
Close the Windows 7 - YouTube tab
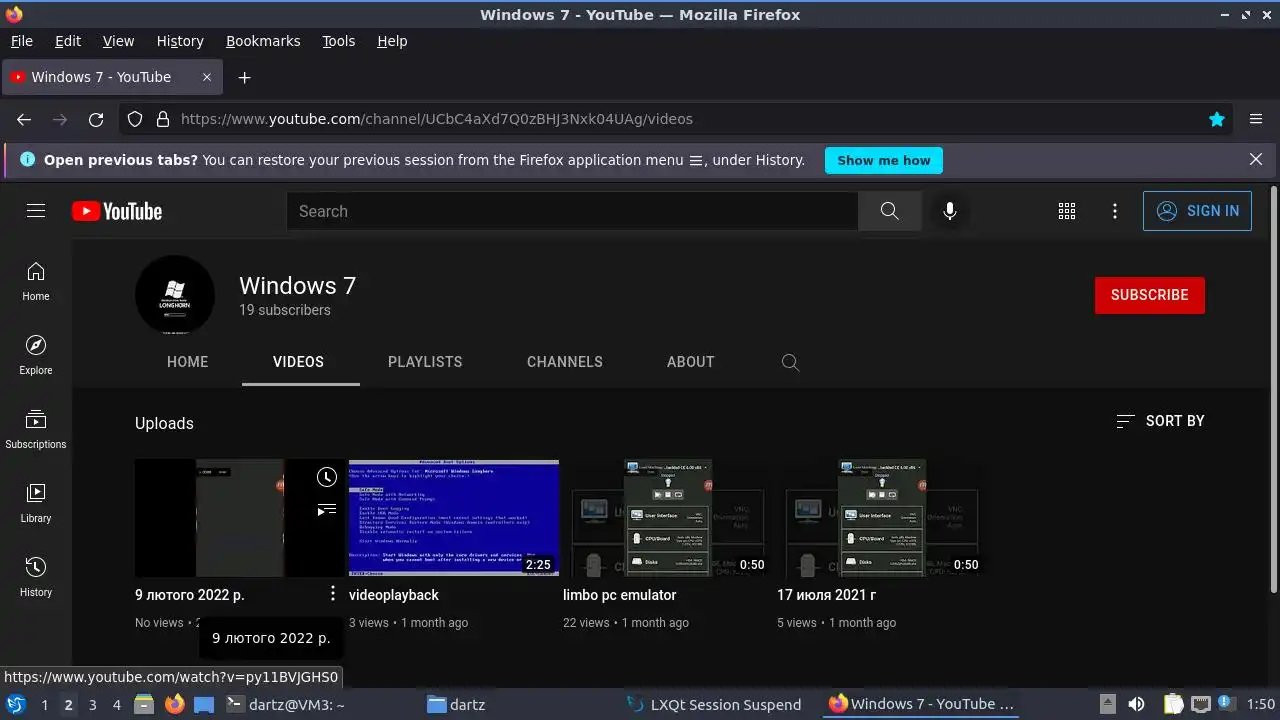tap(207, 77)
